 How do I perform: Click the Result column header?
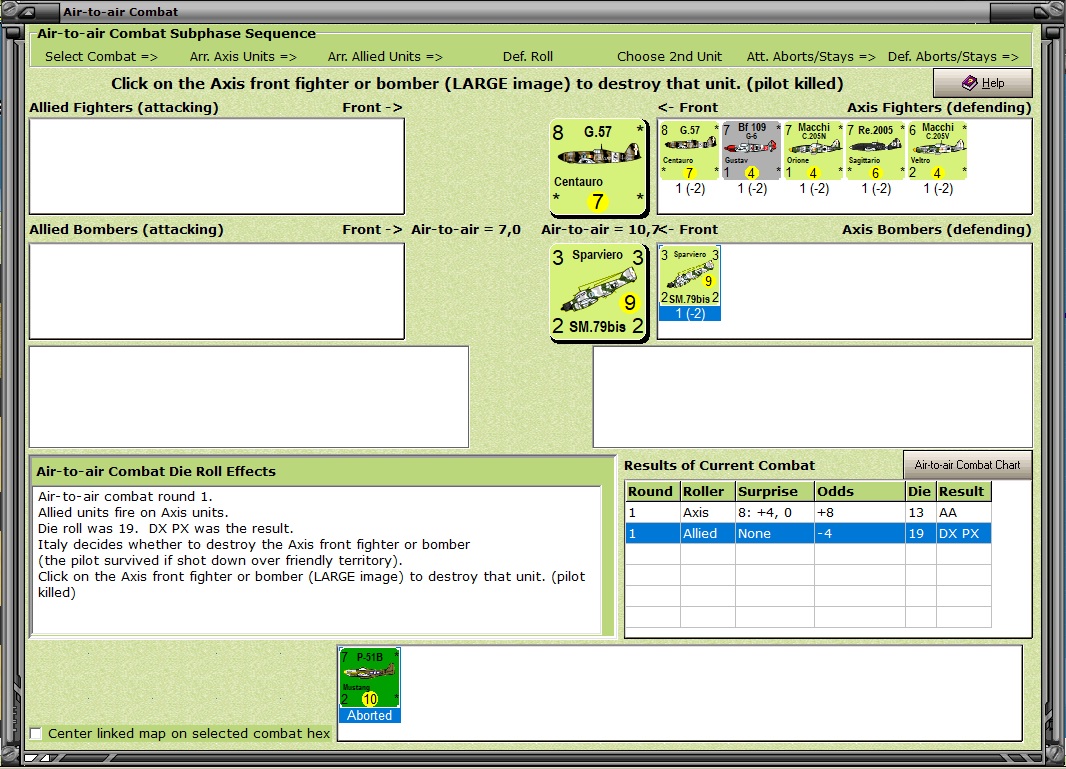[963, 492]
